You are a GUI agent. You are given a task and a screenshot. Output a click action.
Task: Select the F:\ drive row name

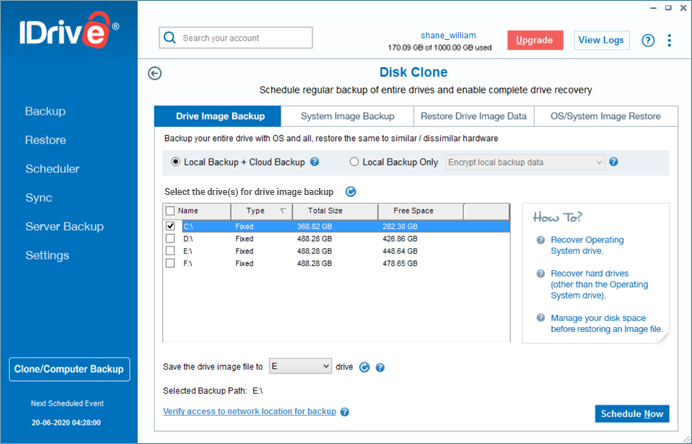pos(188,263)
